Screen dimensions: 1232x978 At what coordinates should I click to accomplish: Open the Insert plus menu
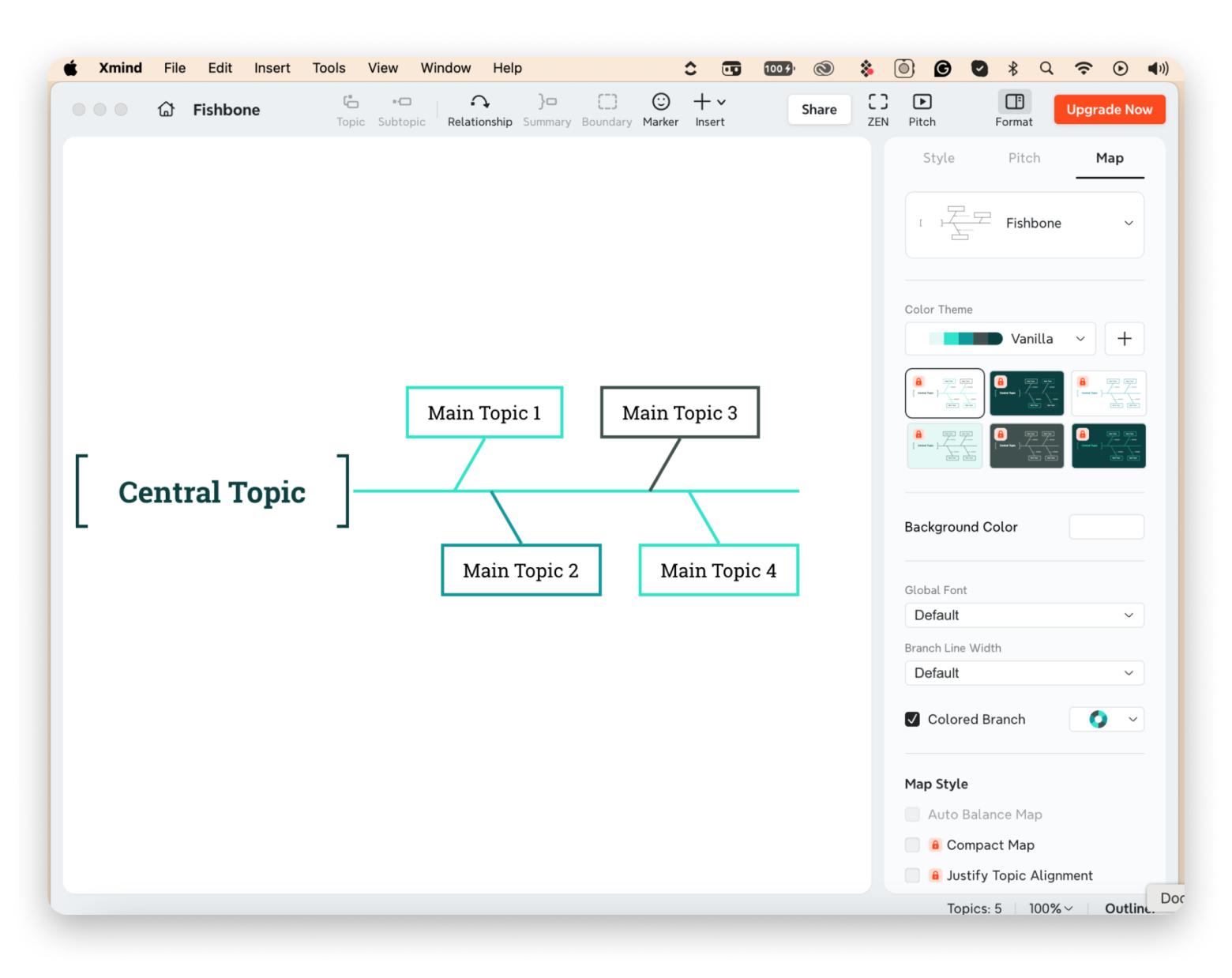(709, 110)
